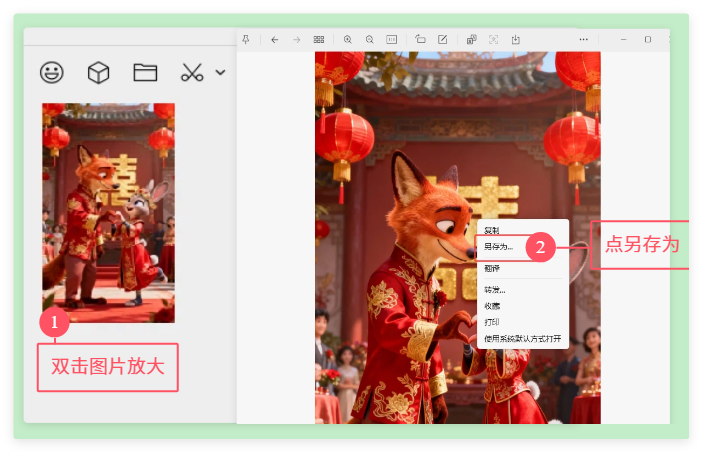702x452 pixels.
Task: Show image at original 1:1 size
Action: (x=391, y=39)
